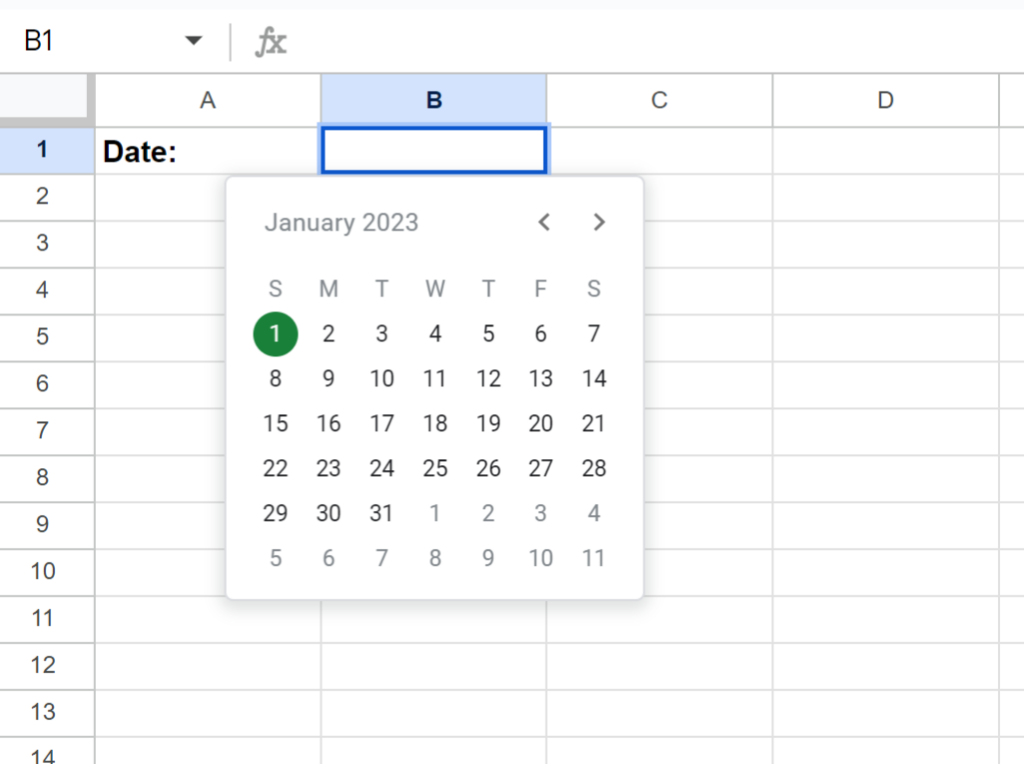Select column D header

(x=885, y=100)
